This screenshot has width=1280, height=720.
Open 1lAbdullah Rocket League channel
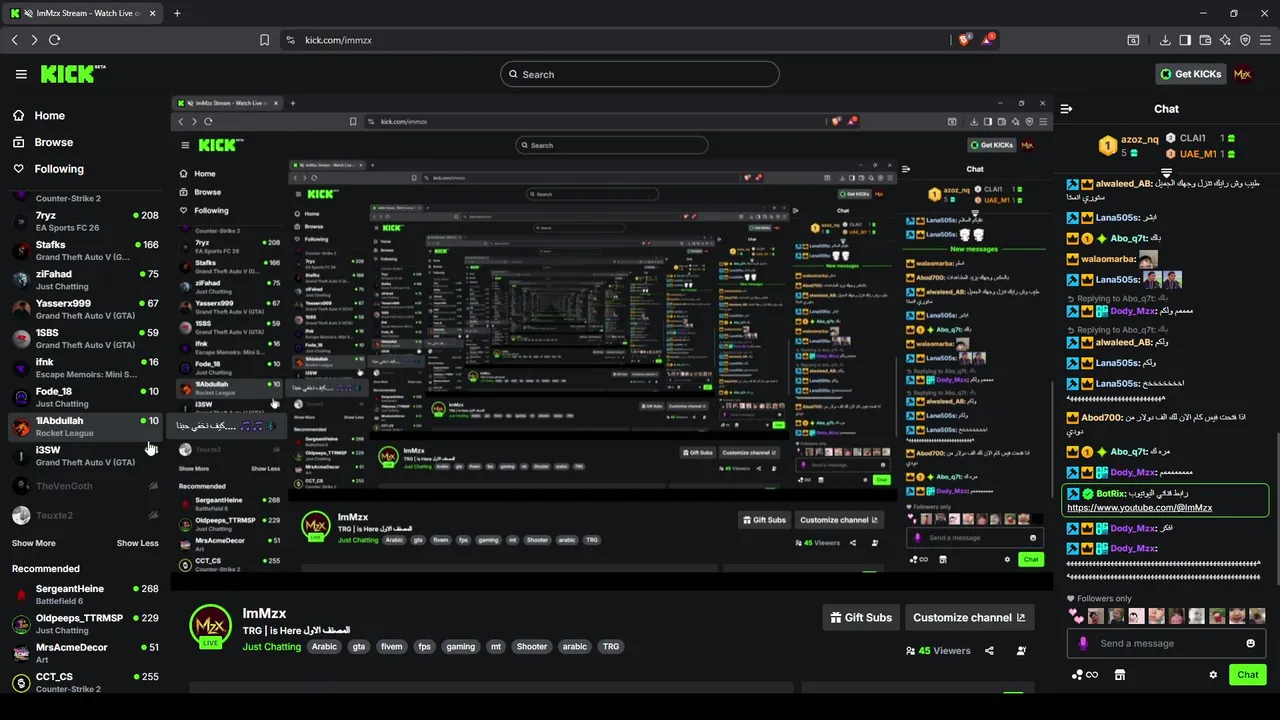click(85, 426)
